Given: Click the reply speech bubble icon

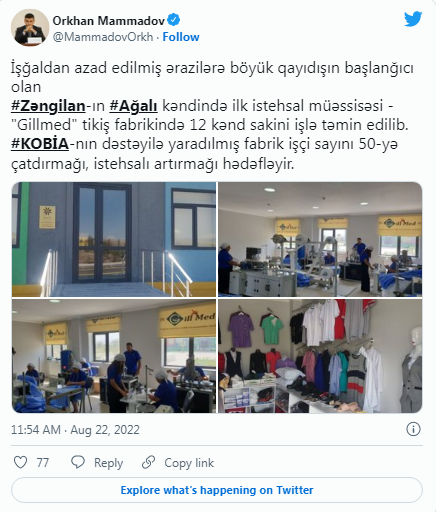Looking at the screenshot, I should [78, 462].
